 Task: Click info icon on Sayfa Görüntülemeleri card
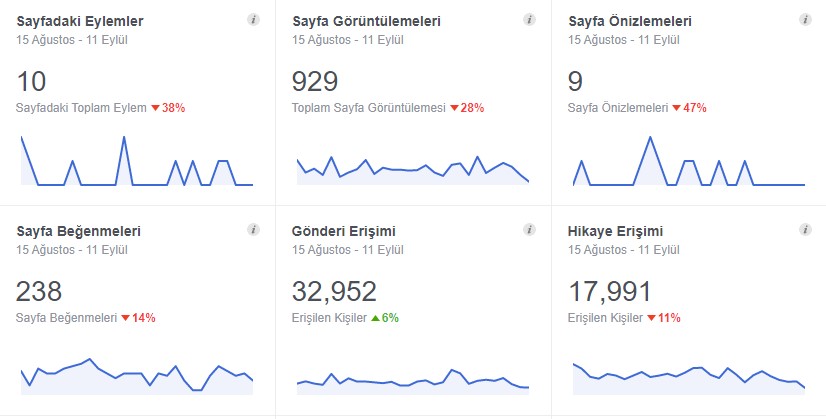pos(529,20)
